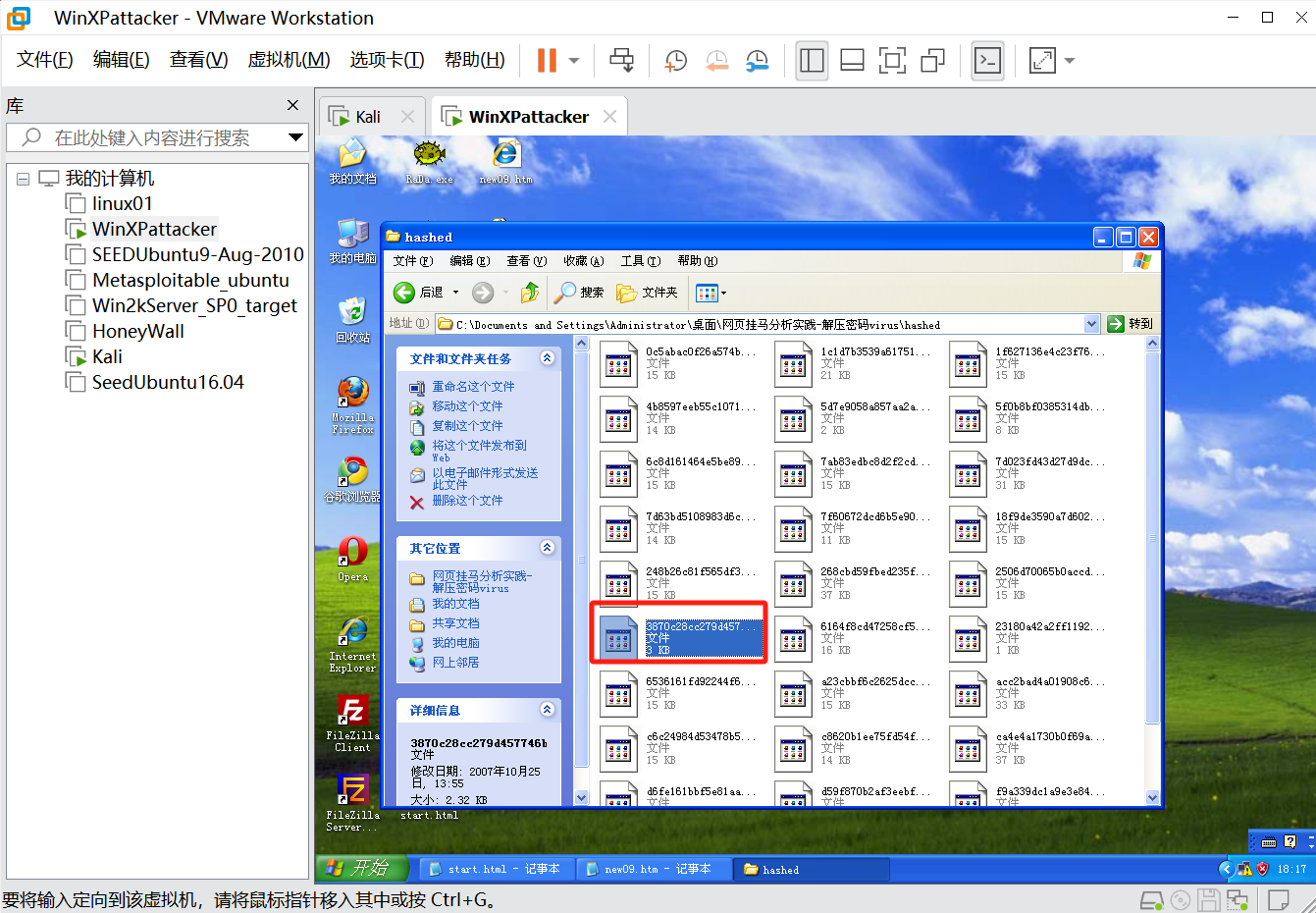Image resolution: width=1316 pixels, height=913 pixels.
Task: Open the Explorer views dropdown button
Action: (711, 293)
